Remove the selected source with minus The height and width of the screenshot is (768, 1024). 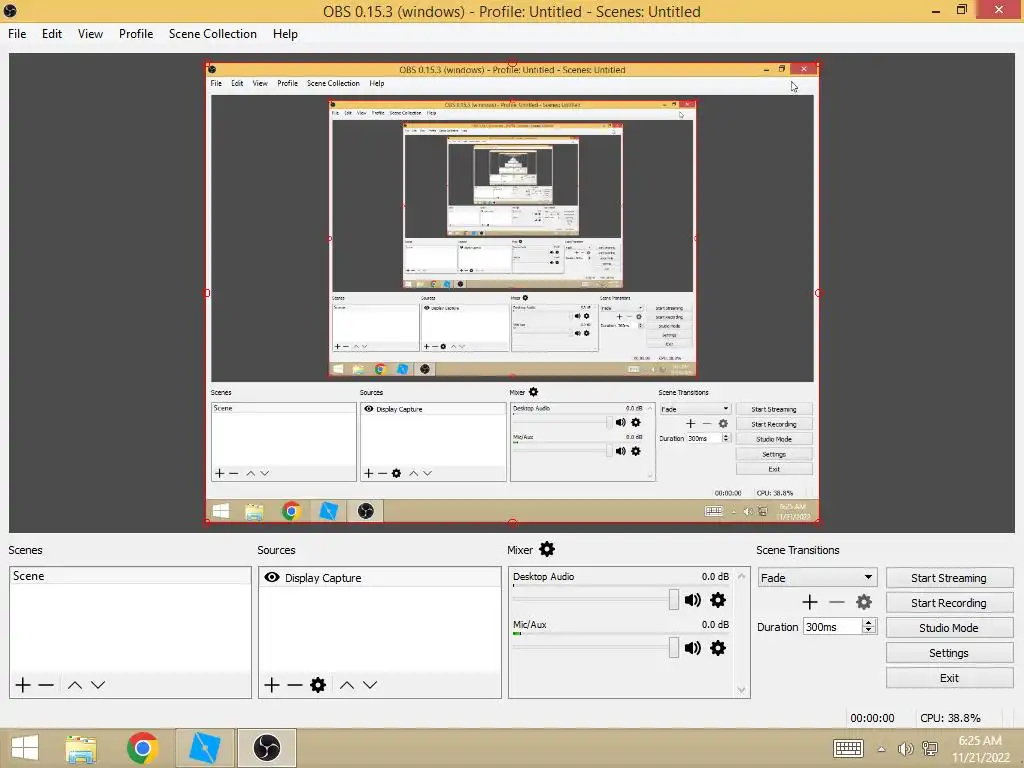point(295,684)
